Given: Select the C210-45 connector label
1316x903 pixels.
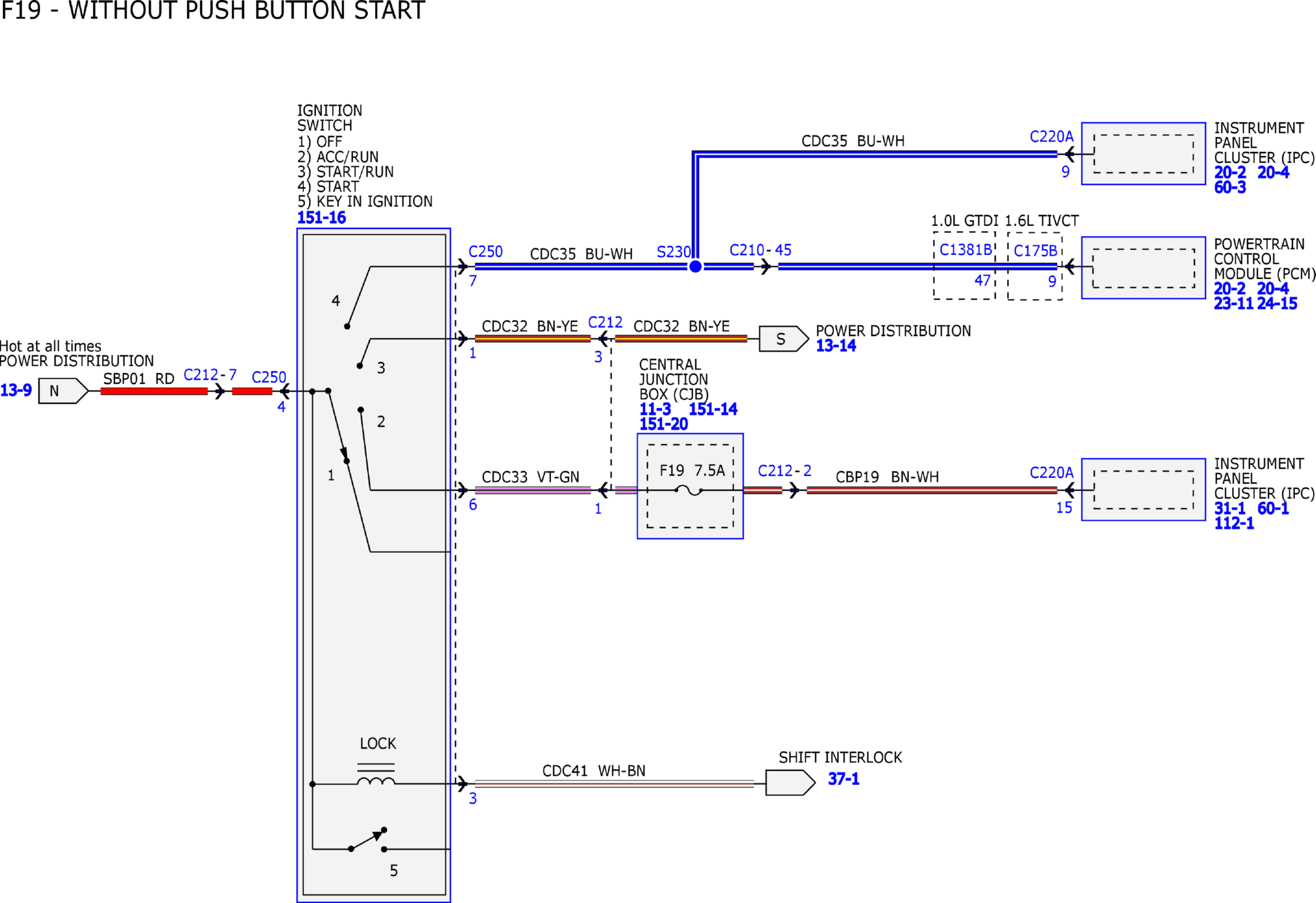Looking at the screenshot, I should (761, 250).
